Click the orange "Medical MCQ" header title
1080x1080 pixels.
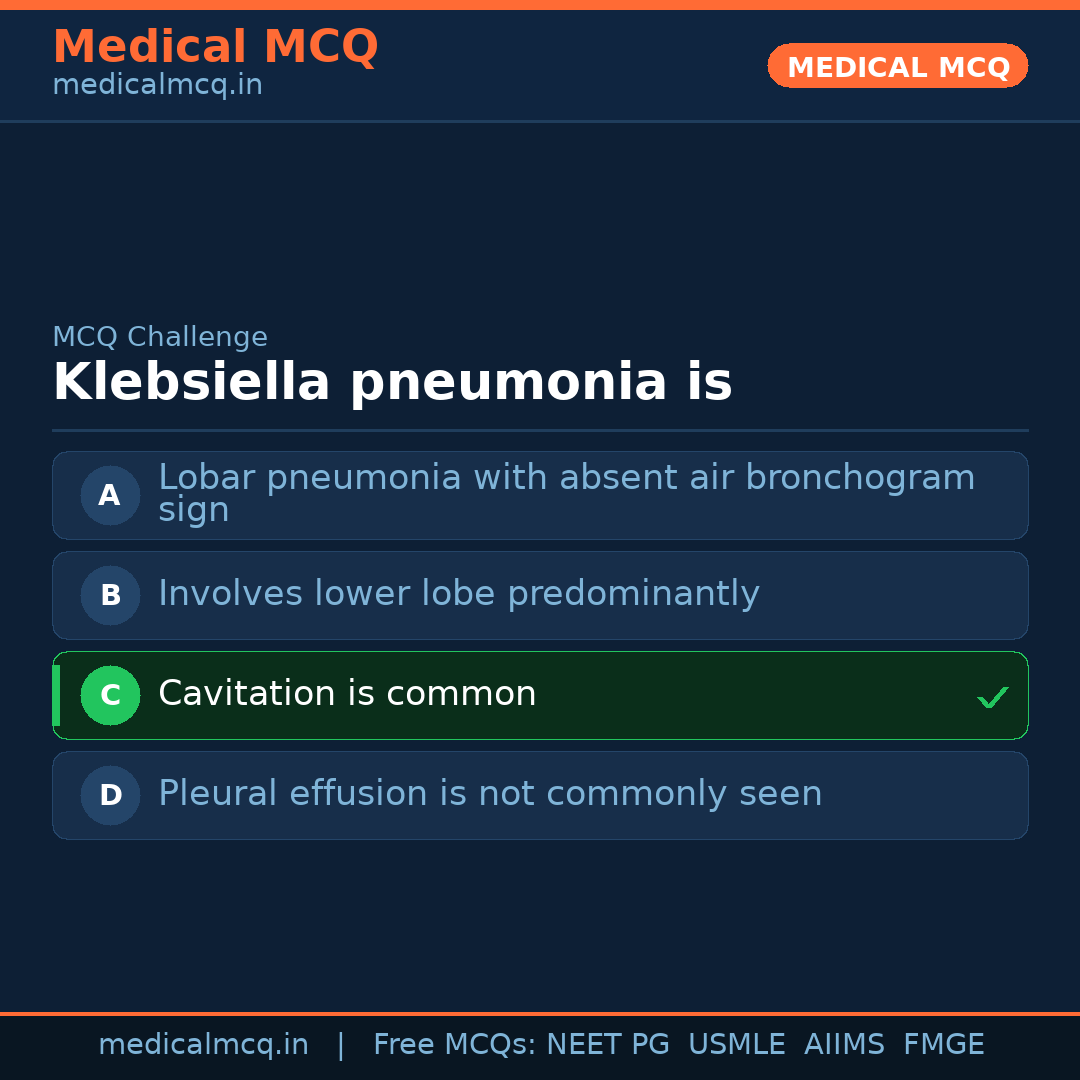click(215, 47)
